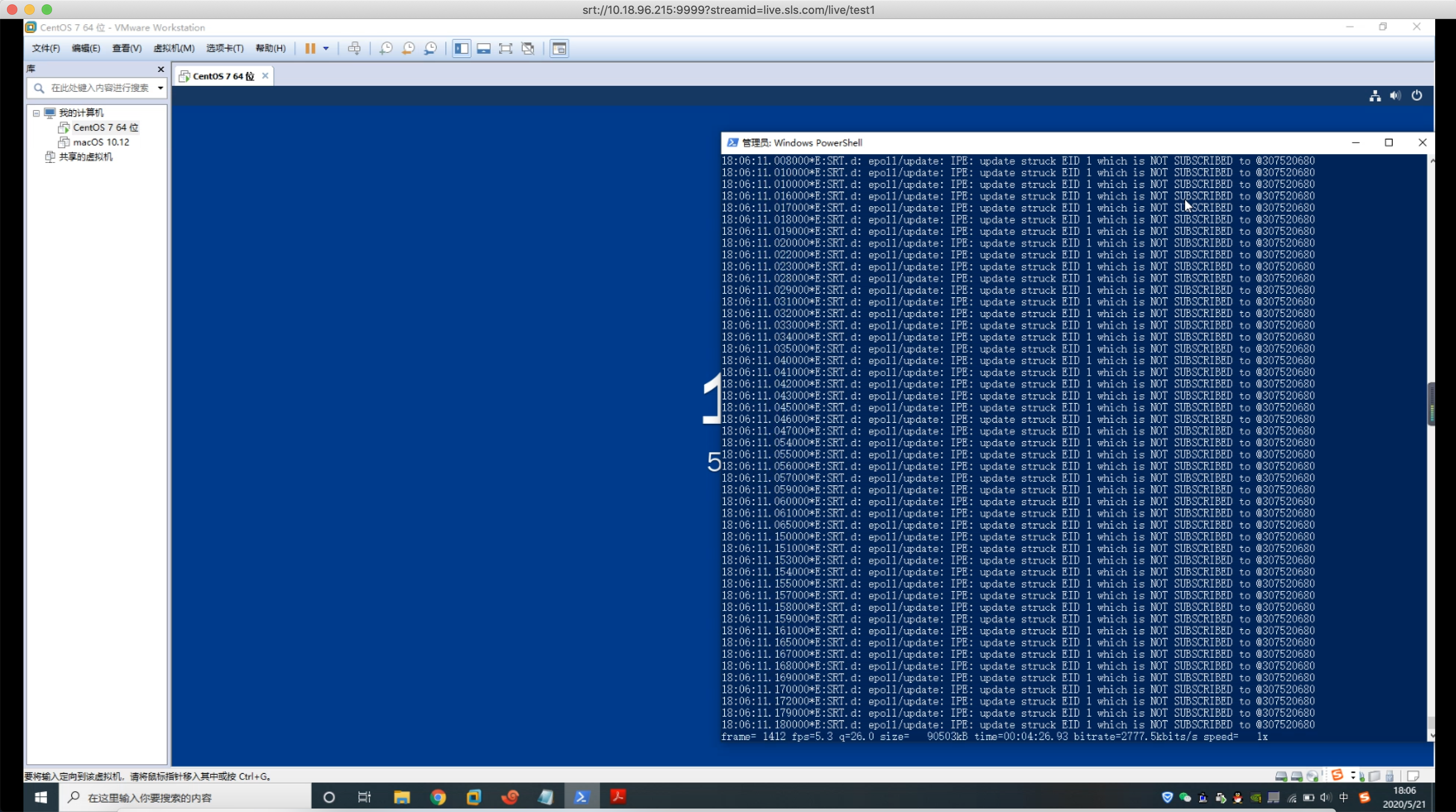Open the snapshot manager
1456x812 pixels.
431,49
